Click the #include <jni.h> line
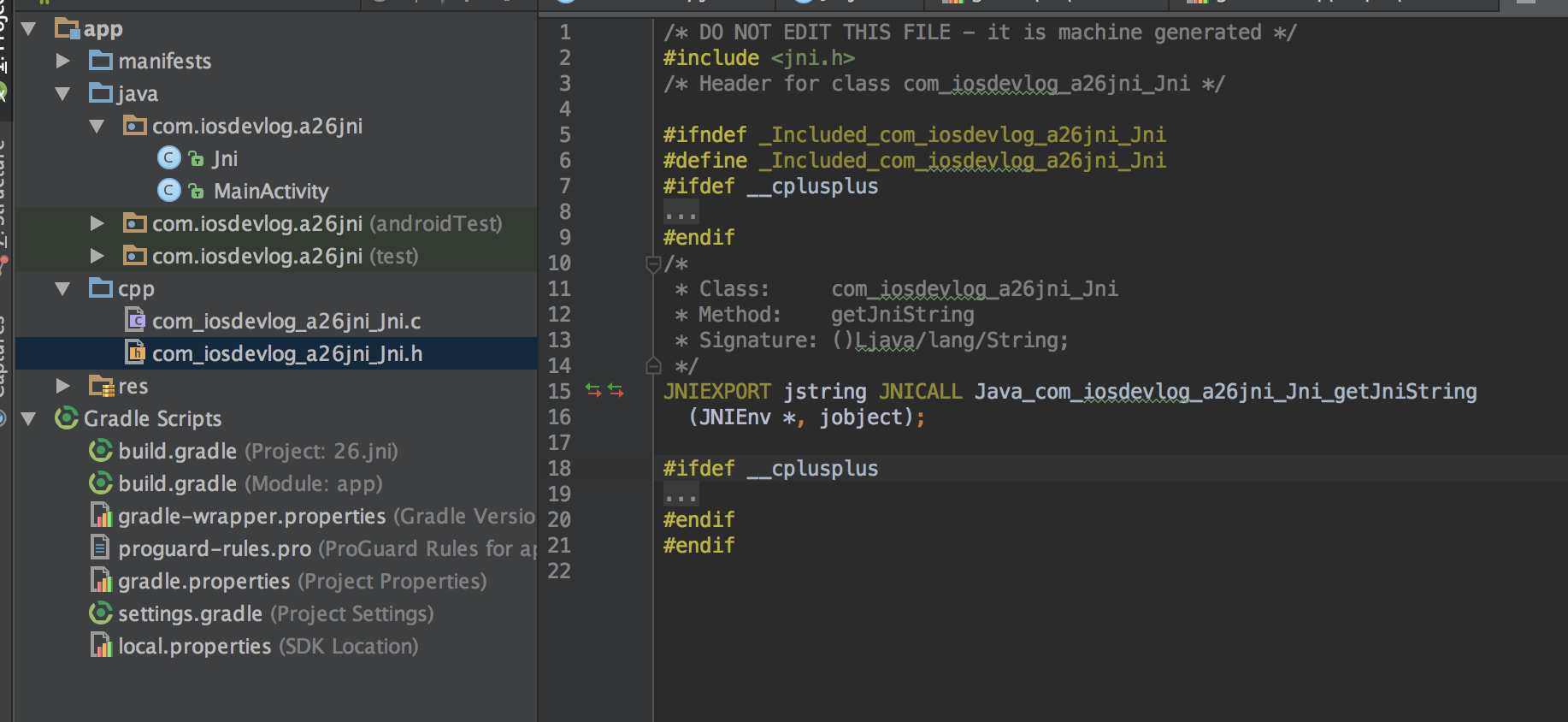 [x=759, y=58]
